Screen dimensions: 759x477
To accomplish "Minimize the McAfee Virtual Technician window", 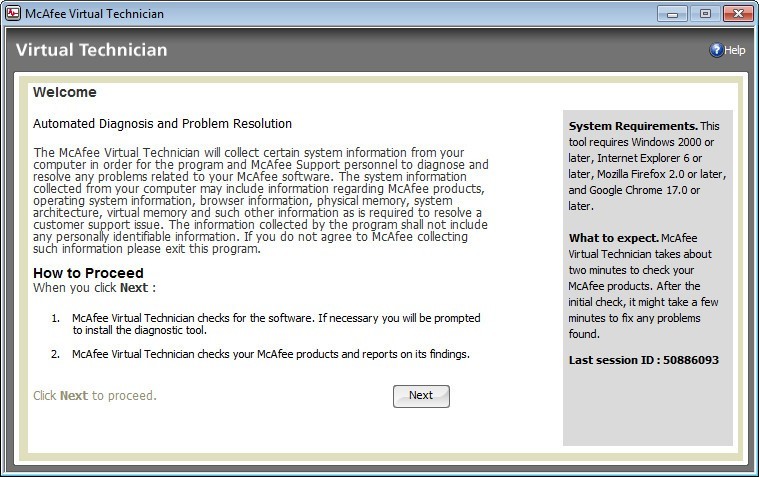I will click(x=672, y=14).
